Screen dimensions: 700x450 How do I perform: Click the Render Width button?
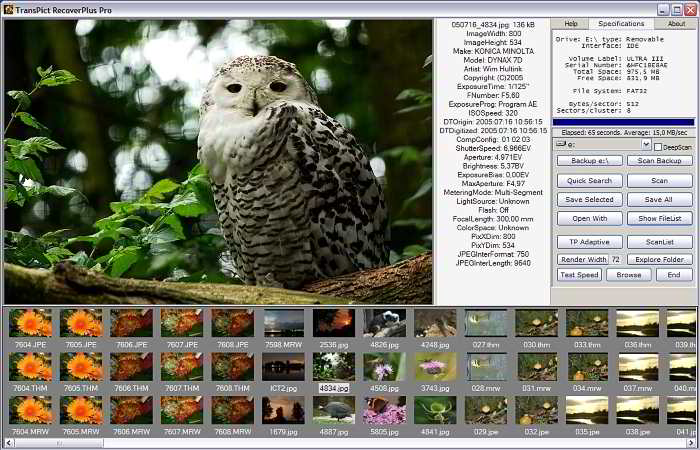click(583, 259)
